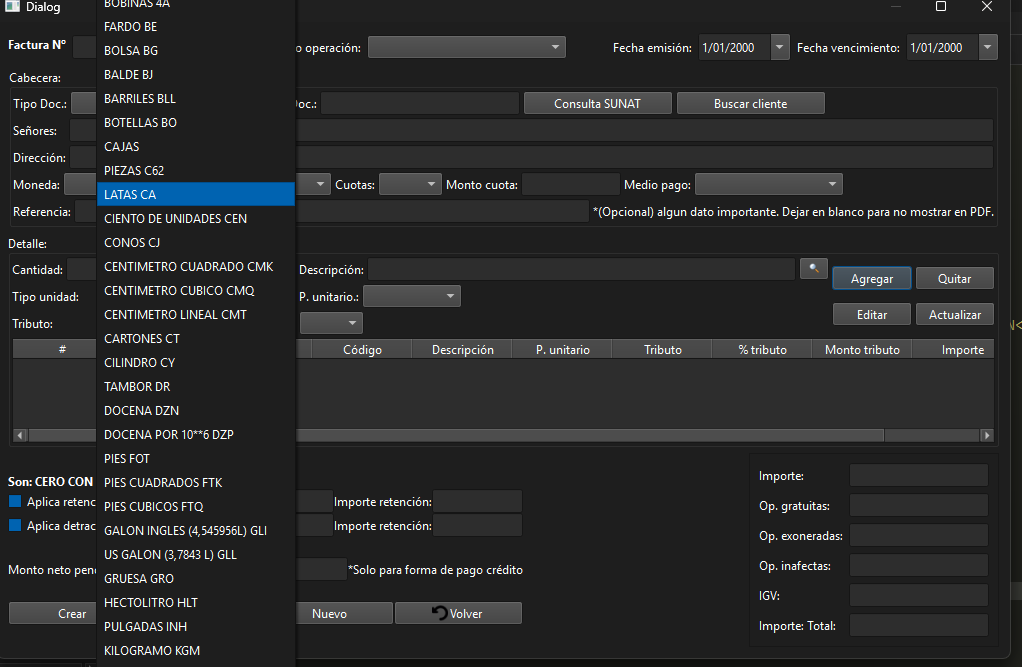The image size is (1022, 667).
Task: Click the Descripción text input field
Action: click(580, 270)
